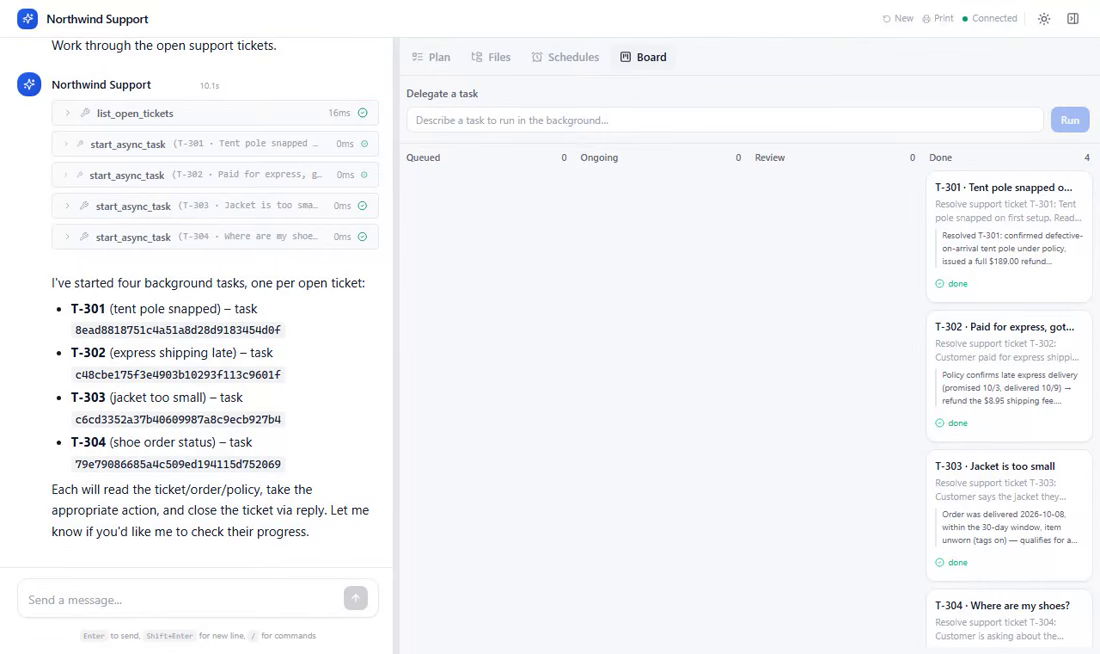1100x654 pixels.
Task: Click the Northwind Support logo icon in header
Action: pos(27,19)
